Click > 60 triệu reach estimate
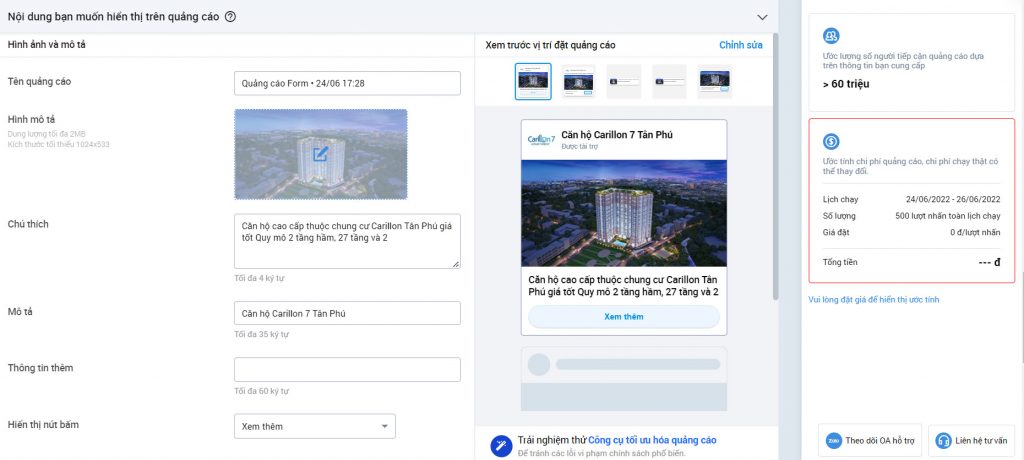The width and height of the screenshot is (1024, 460). tap(846, 84)
